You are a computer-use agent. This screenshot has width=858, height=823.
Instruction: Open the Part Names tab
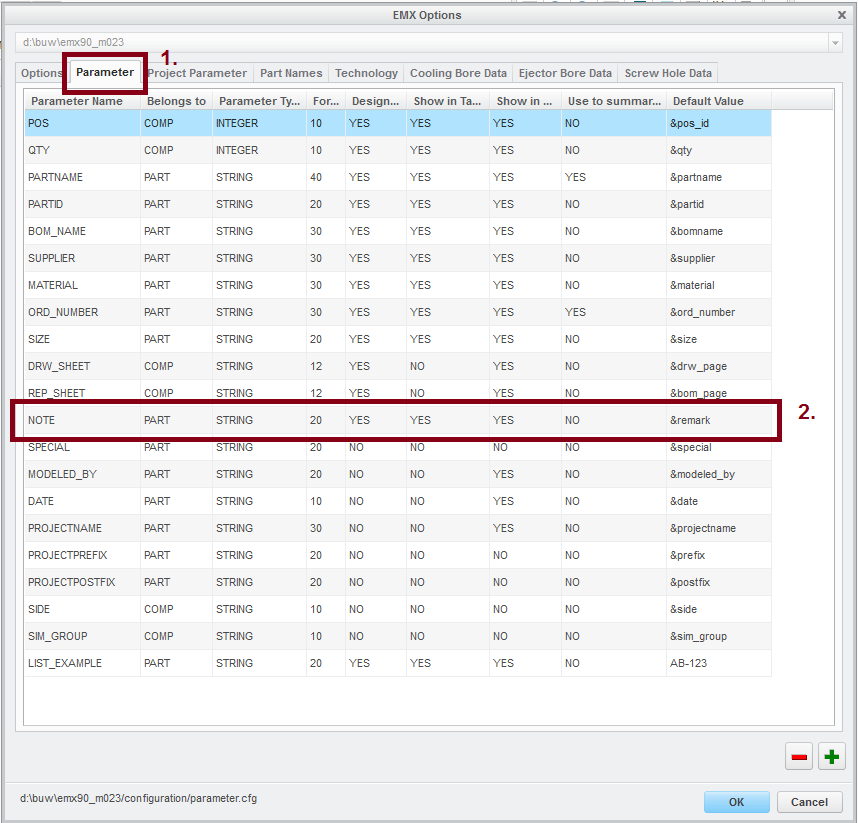click(291, 73)
